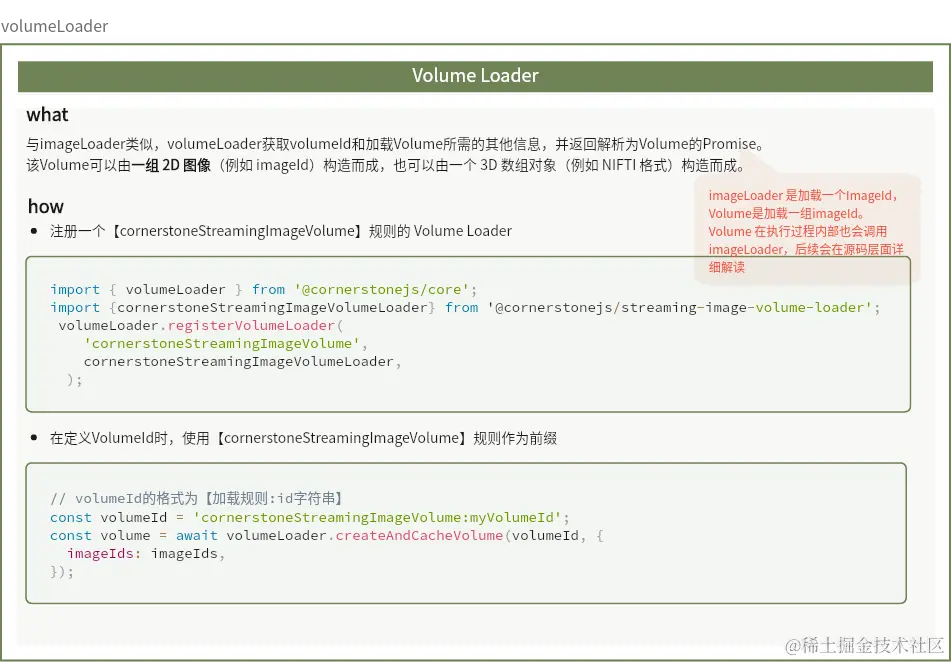Click the red note line "imageLoader 是加载一个ImageId，"

tap(803, 195)
